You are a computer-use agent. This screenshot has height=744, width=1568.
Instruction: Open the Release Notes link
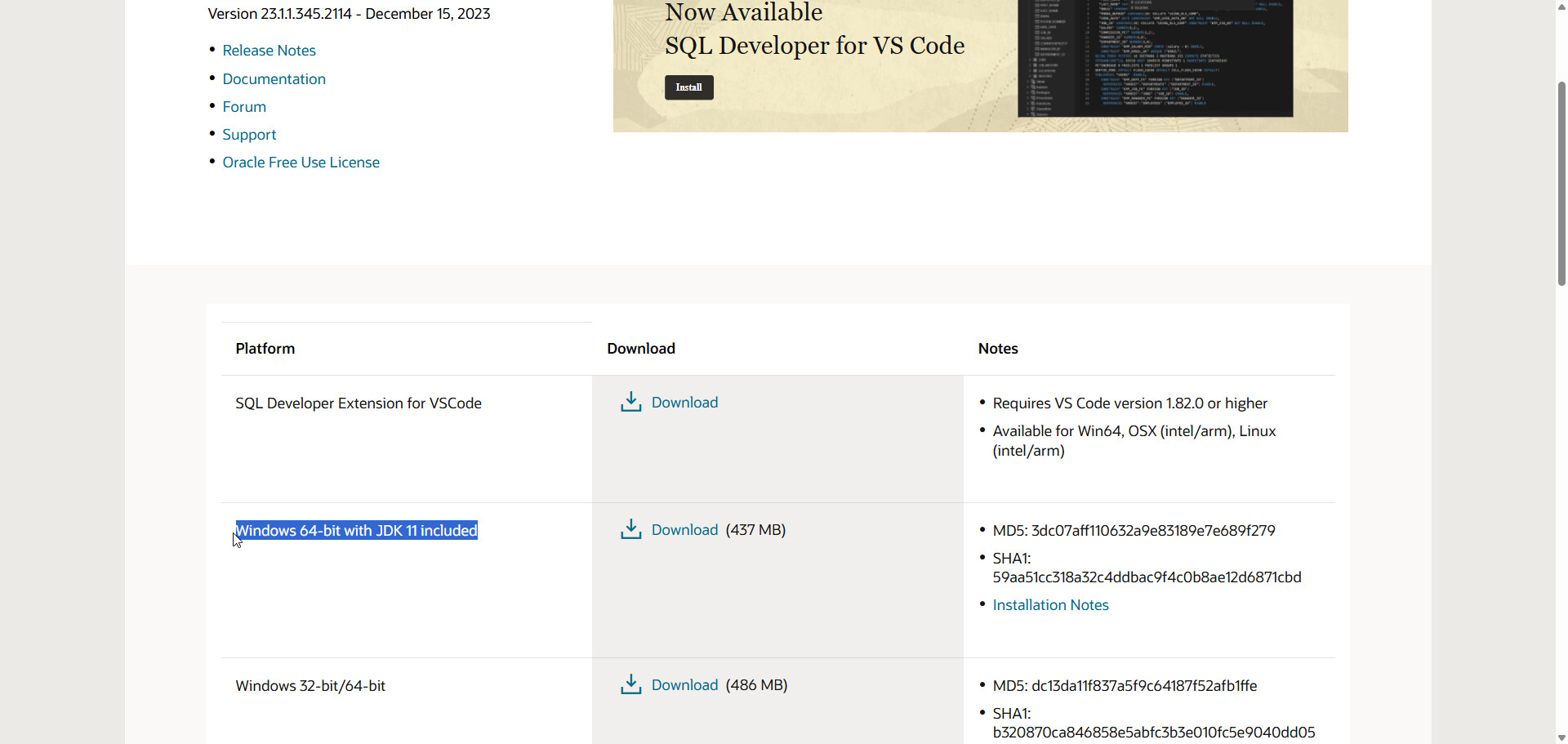click(x=269, y=51)
